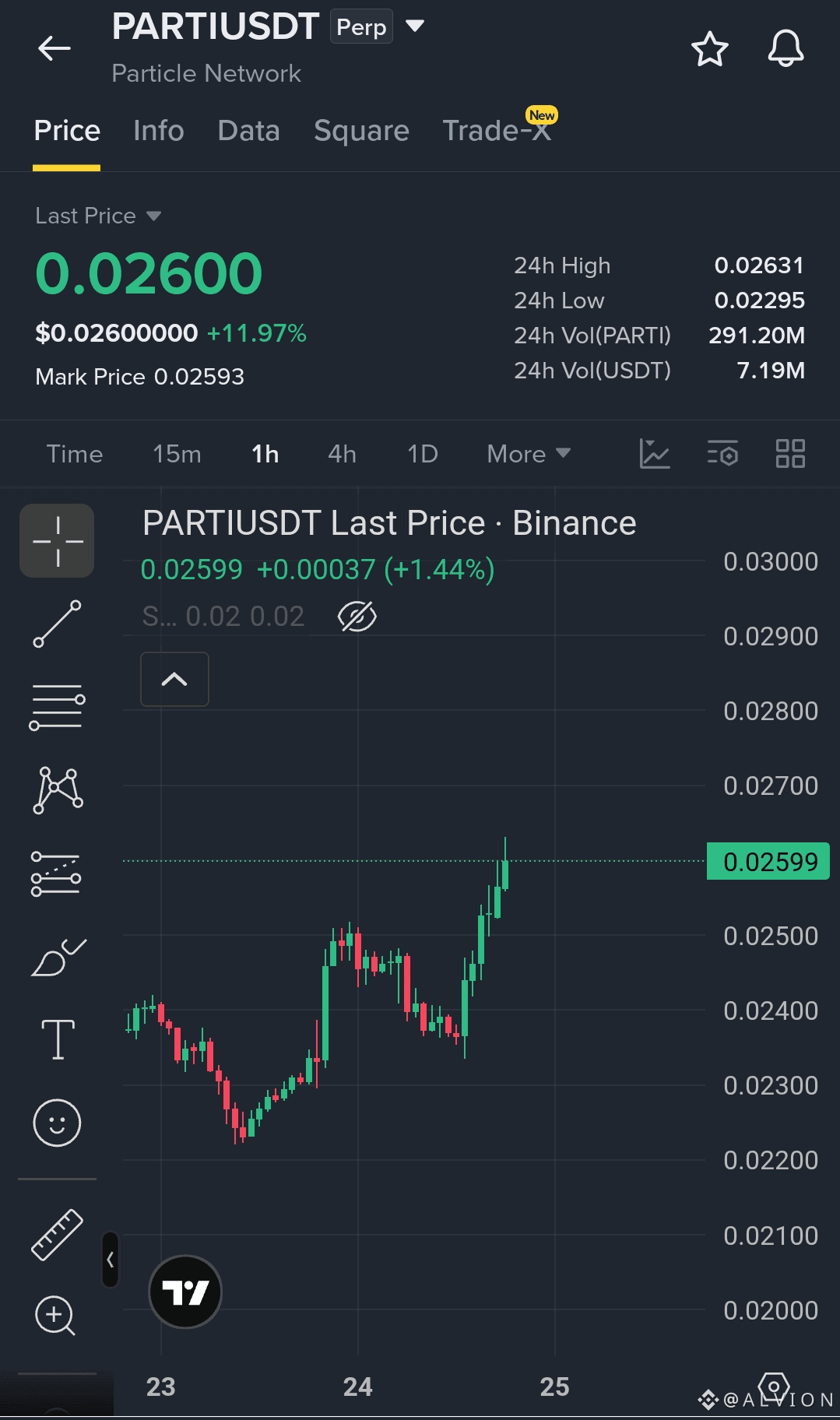Image resolution: width=840 pixels, height=1420 pixels.
Task: Tap the Mark Price 0.02593 text
Action: click(x=139, y=377)
